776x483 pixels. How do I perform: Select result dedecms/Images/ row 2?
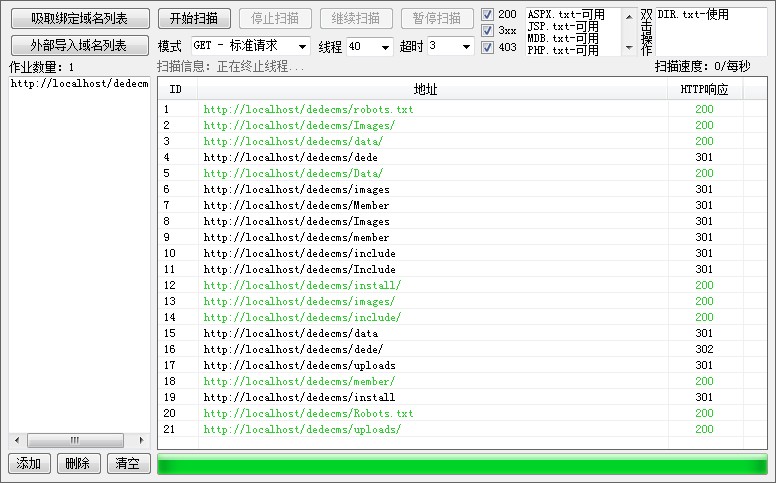(x=462, y=125)
